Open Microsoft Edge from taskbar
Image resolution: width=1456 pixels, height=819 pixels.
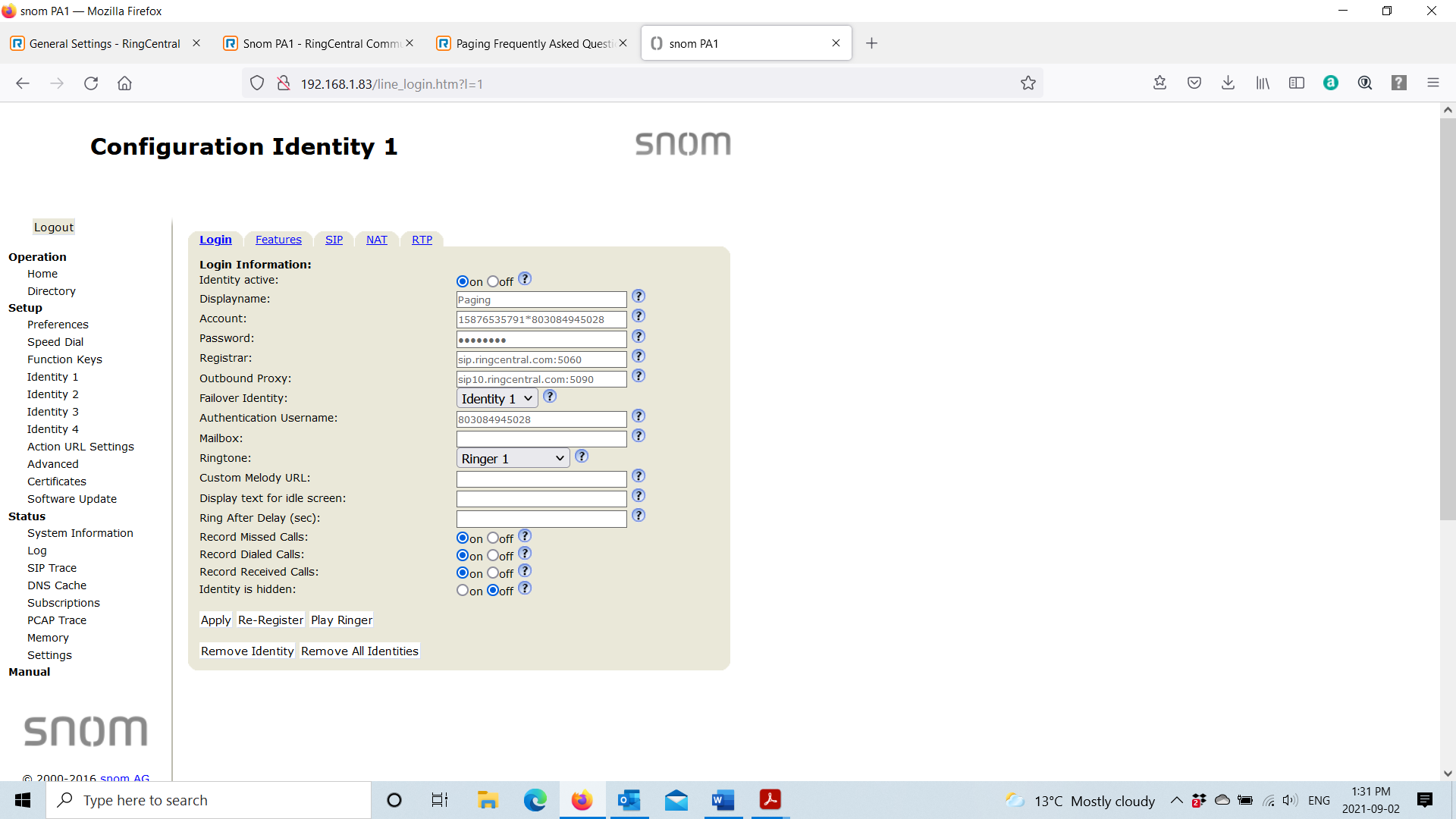point(535,800)
